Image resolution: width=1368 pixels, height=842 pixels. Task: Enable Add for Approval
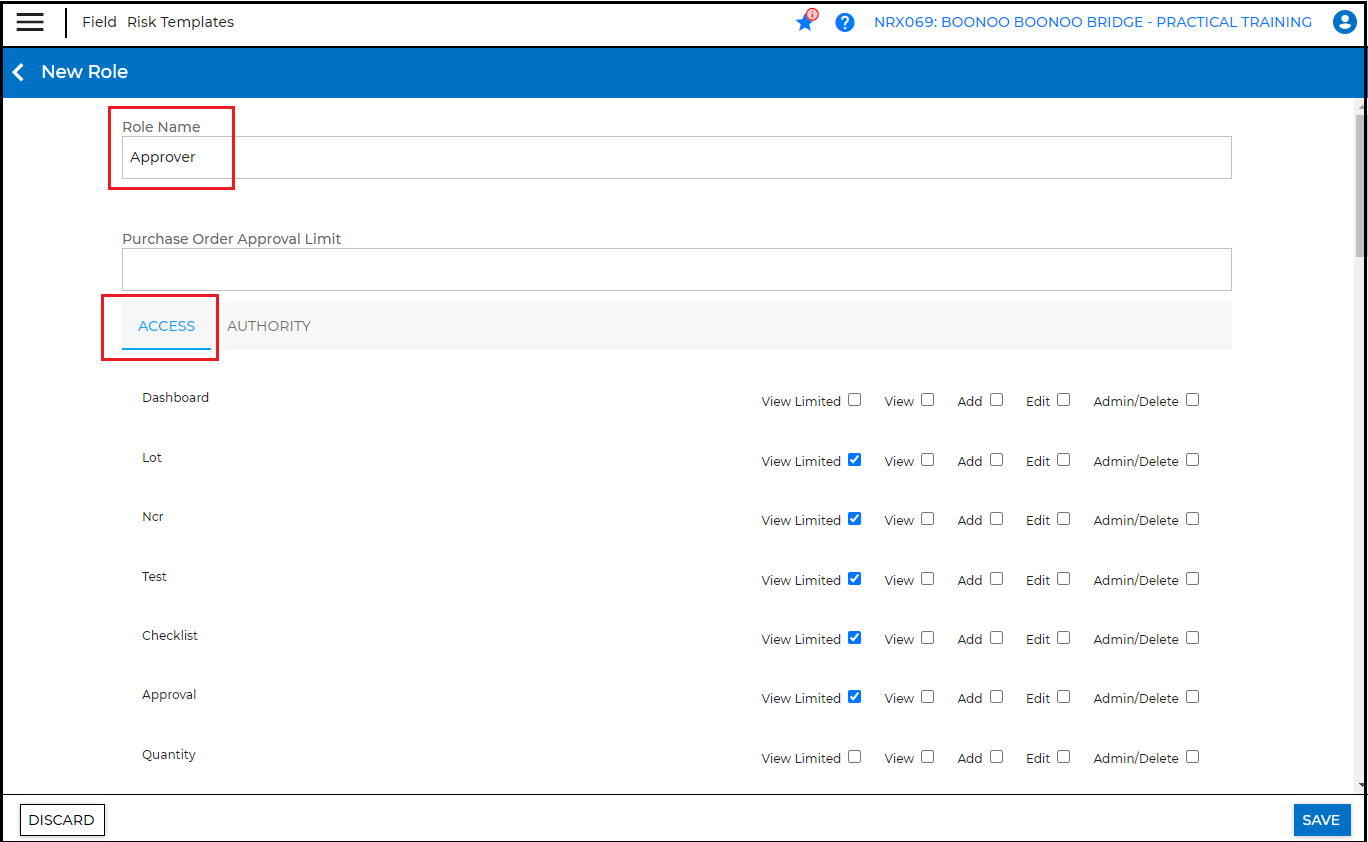tap(996, 697)
